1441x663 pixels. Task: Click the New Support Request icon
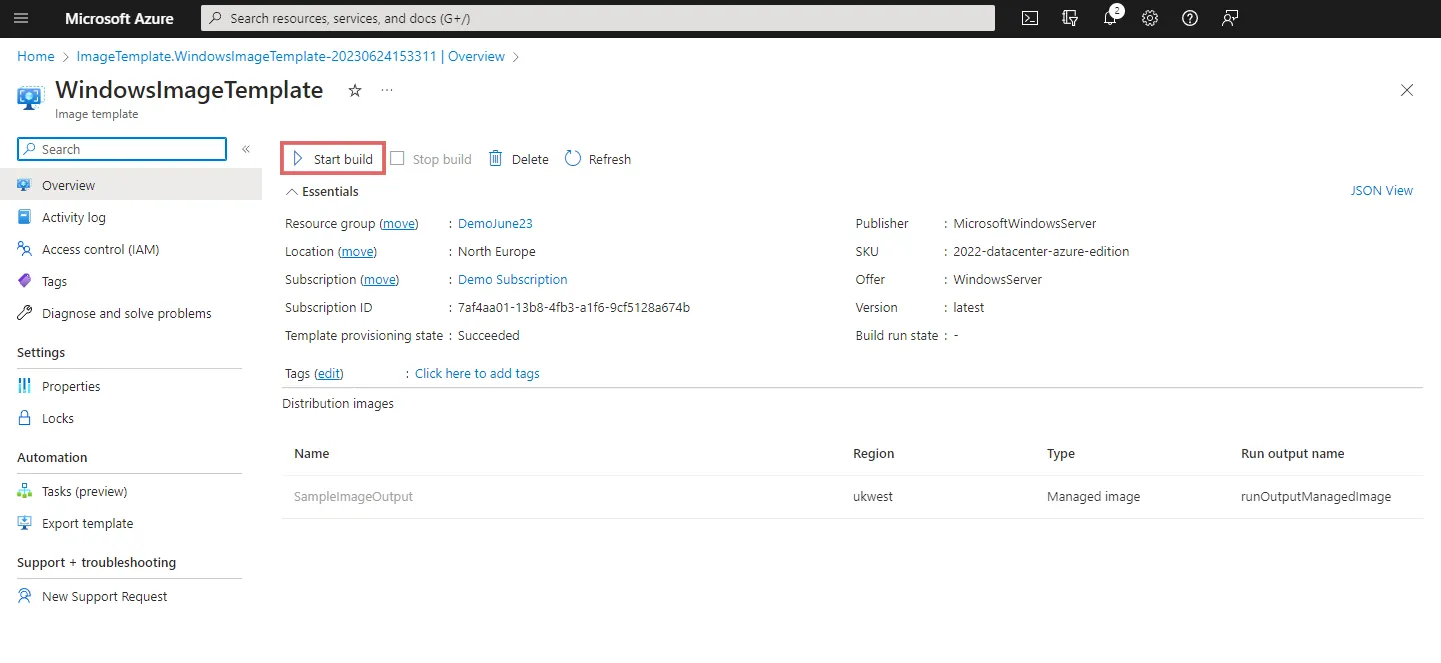(25, 596)
